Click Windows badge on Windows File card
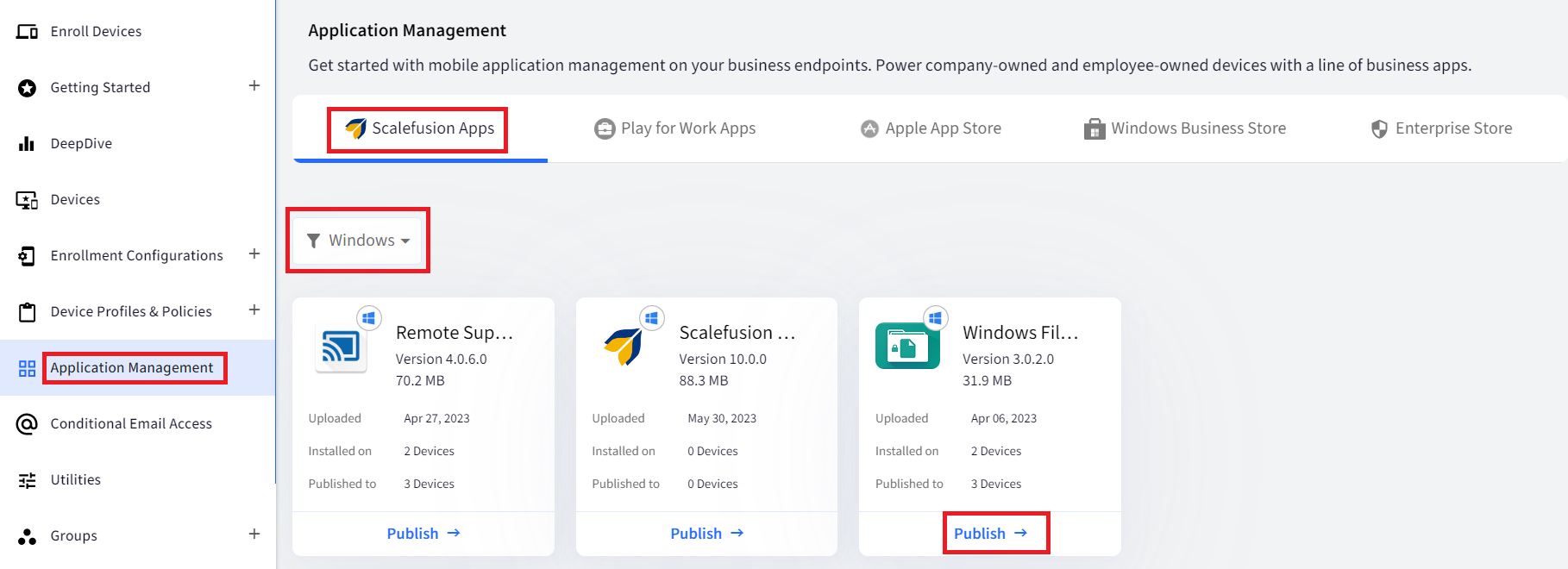This screenshot has height=569, width=1568. (935, 318)
